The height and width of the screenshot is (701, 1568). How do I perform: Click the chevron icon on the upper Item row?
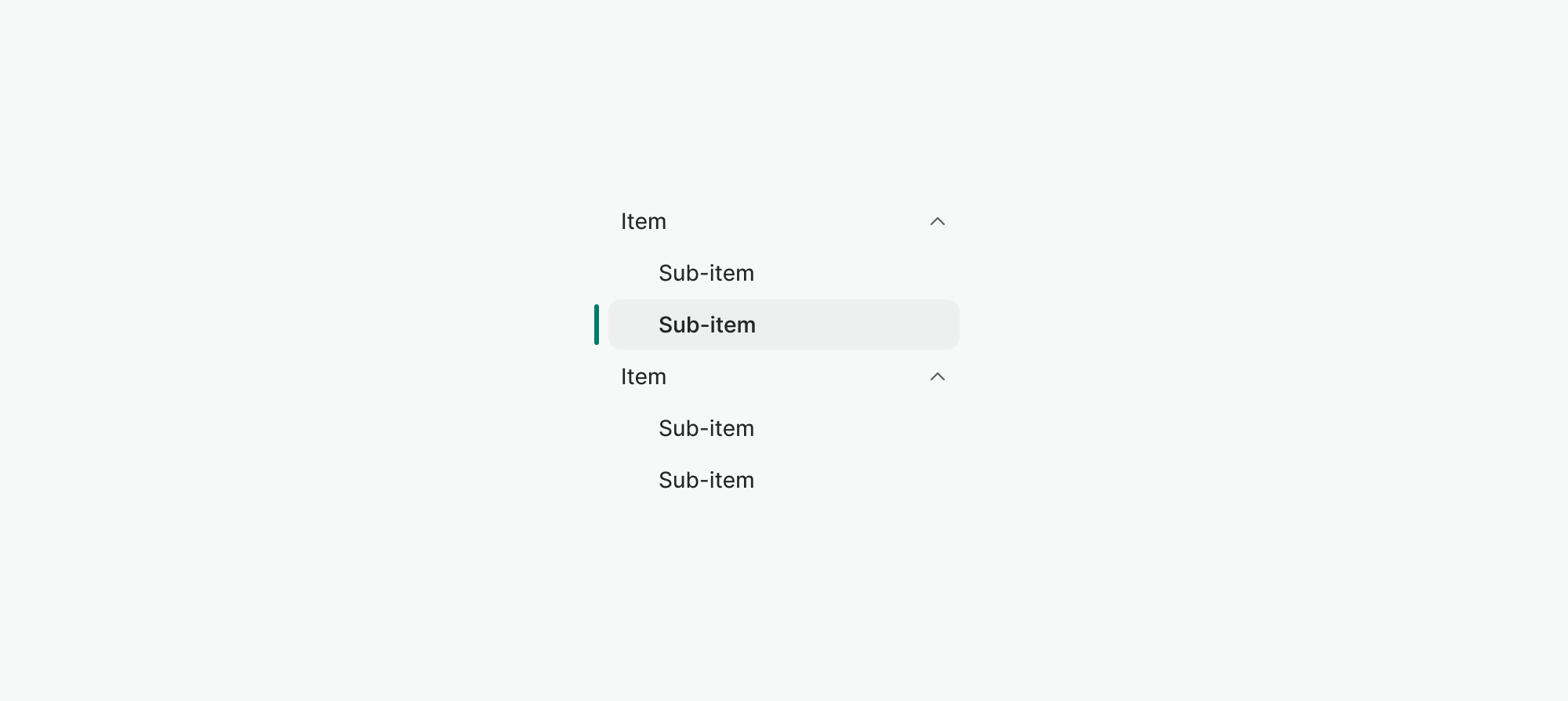[938, 222]
